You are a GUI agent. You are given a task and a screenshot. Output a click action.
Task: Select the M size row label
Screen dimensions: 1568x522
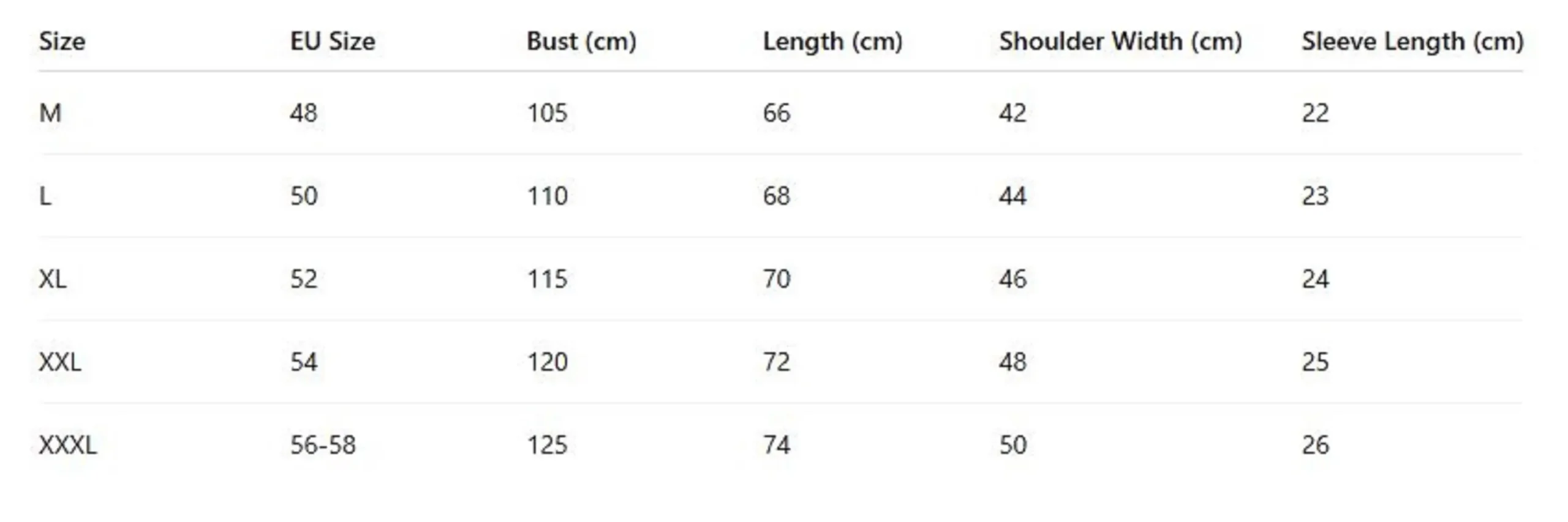(50, 113)
